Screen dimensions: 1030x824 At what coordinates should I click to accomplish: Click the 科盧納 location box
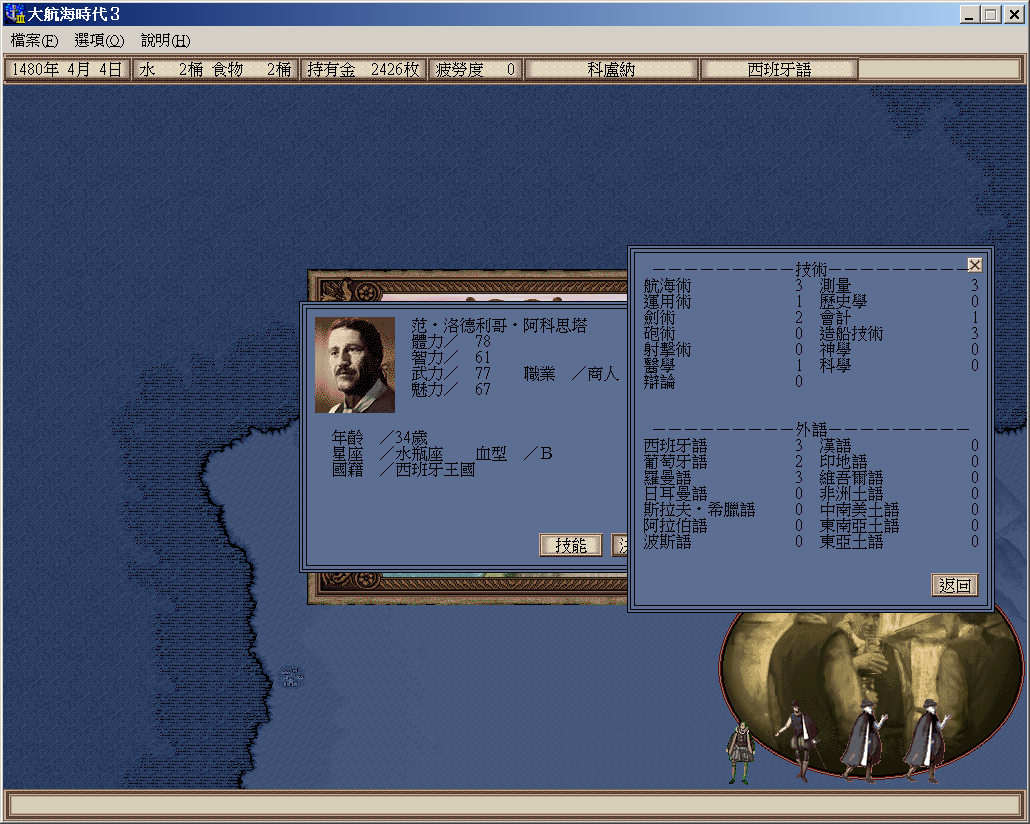[x=611, y=70]
